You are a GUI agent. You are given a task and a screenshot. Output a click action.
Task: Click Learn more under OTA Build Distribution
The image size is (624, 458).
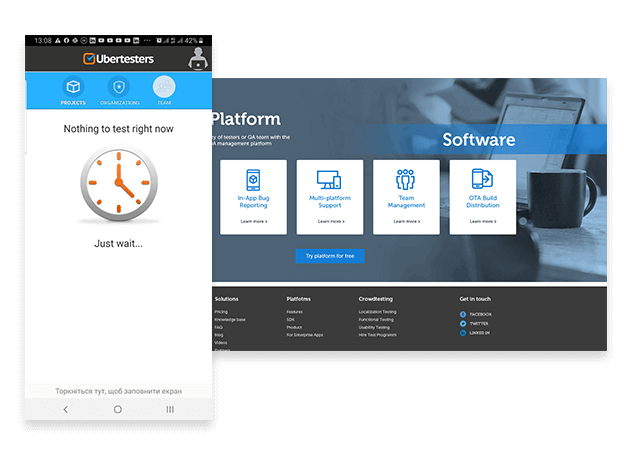pos(482,221)
